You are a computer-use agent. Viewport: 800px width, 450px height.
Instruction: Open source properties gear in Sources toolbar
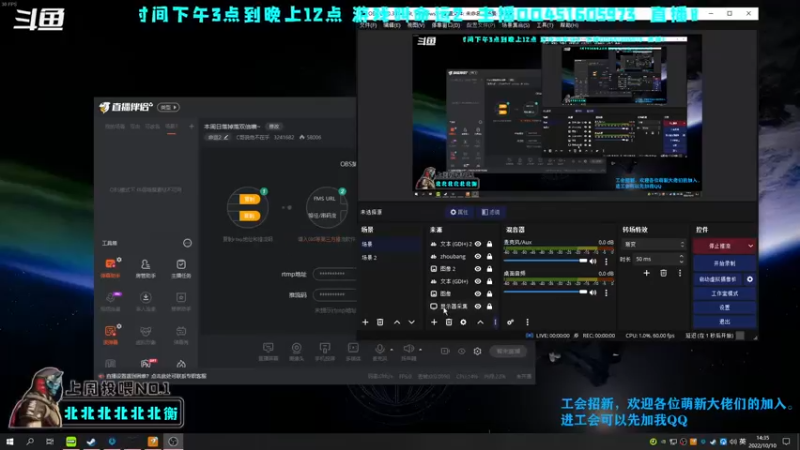[463, 322]
